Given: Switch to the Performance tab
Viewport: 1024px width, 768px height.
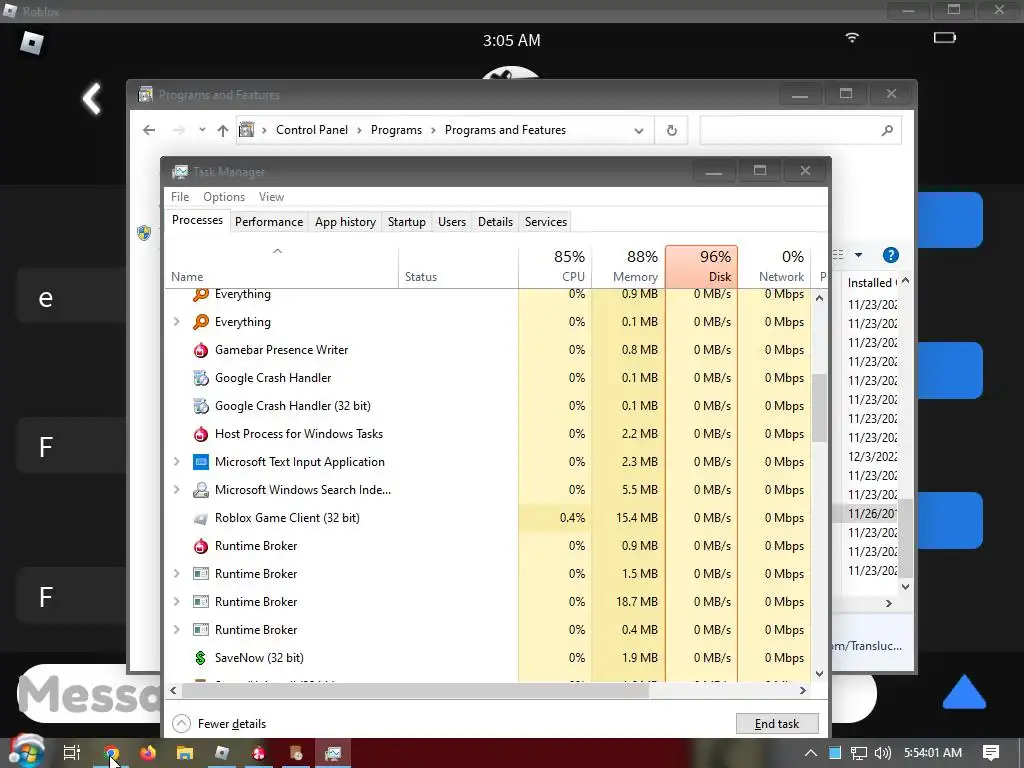Looking at the screenshot, I should tap(269, 222).
